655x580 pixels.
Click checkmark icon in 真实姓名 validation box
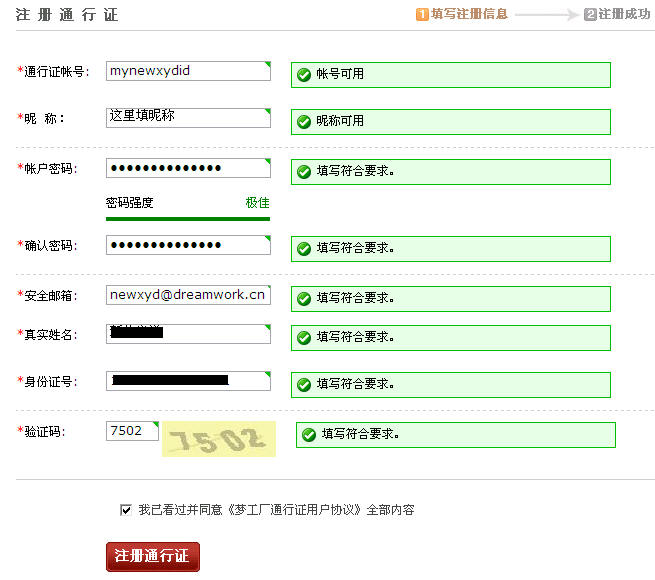click(x=304, y=338)
